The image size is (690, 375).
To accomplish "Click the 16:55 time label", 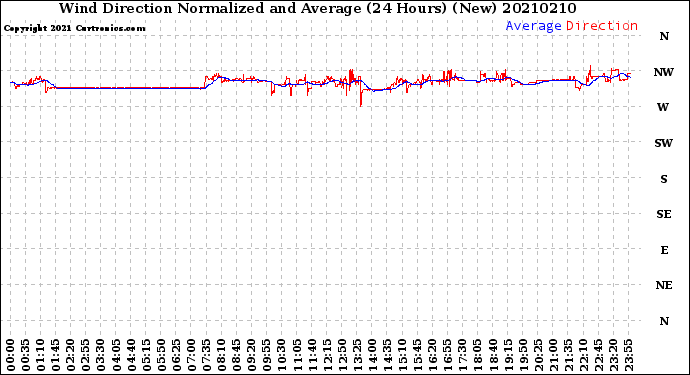I will 448,355.
